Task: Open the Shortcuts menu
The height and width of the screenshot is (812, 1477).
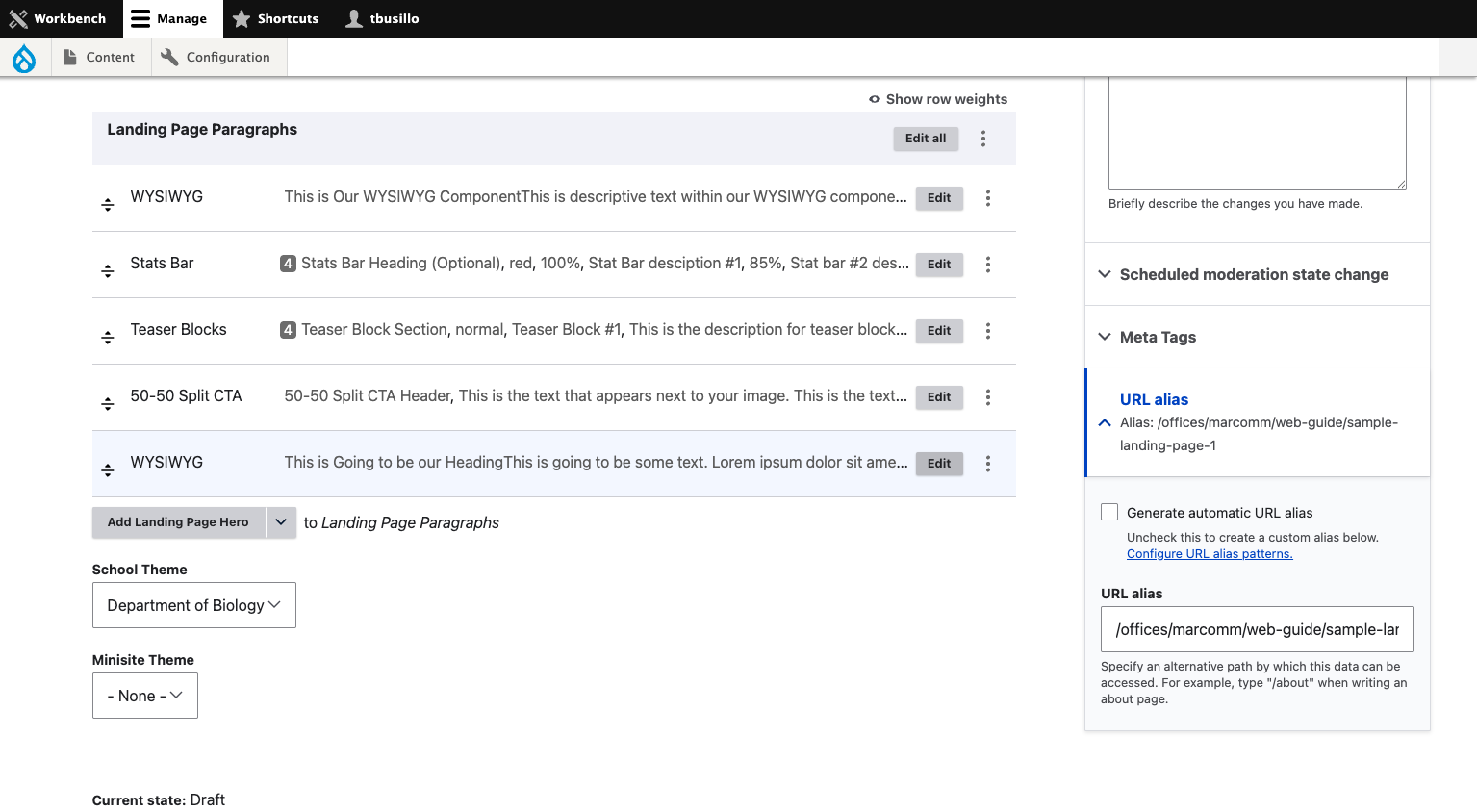Action: (x=275, y=19)
